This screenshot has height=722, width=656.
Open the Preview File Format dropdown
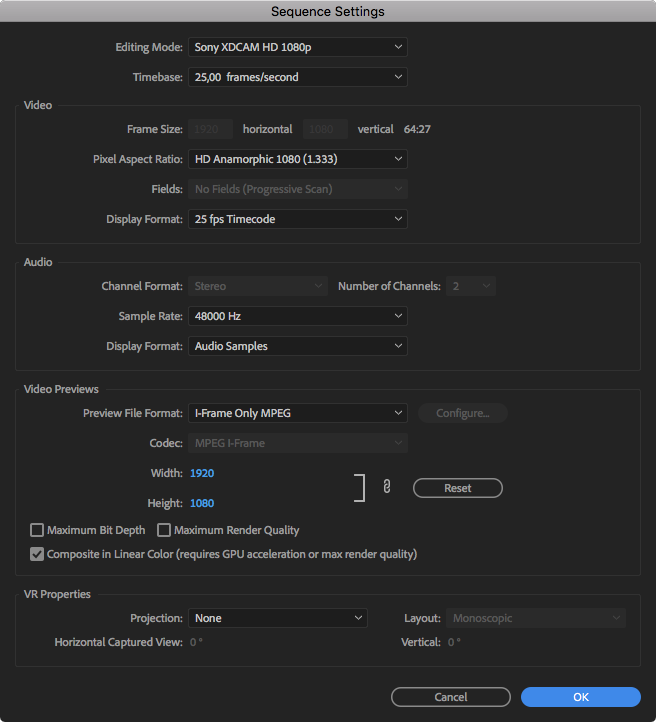(298, 413)
